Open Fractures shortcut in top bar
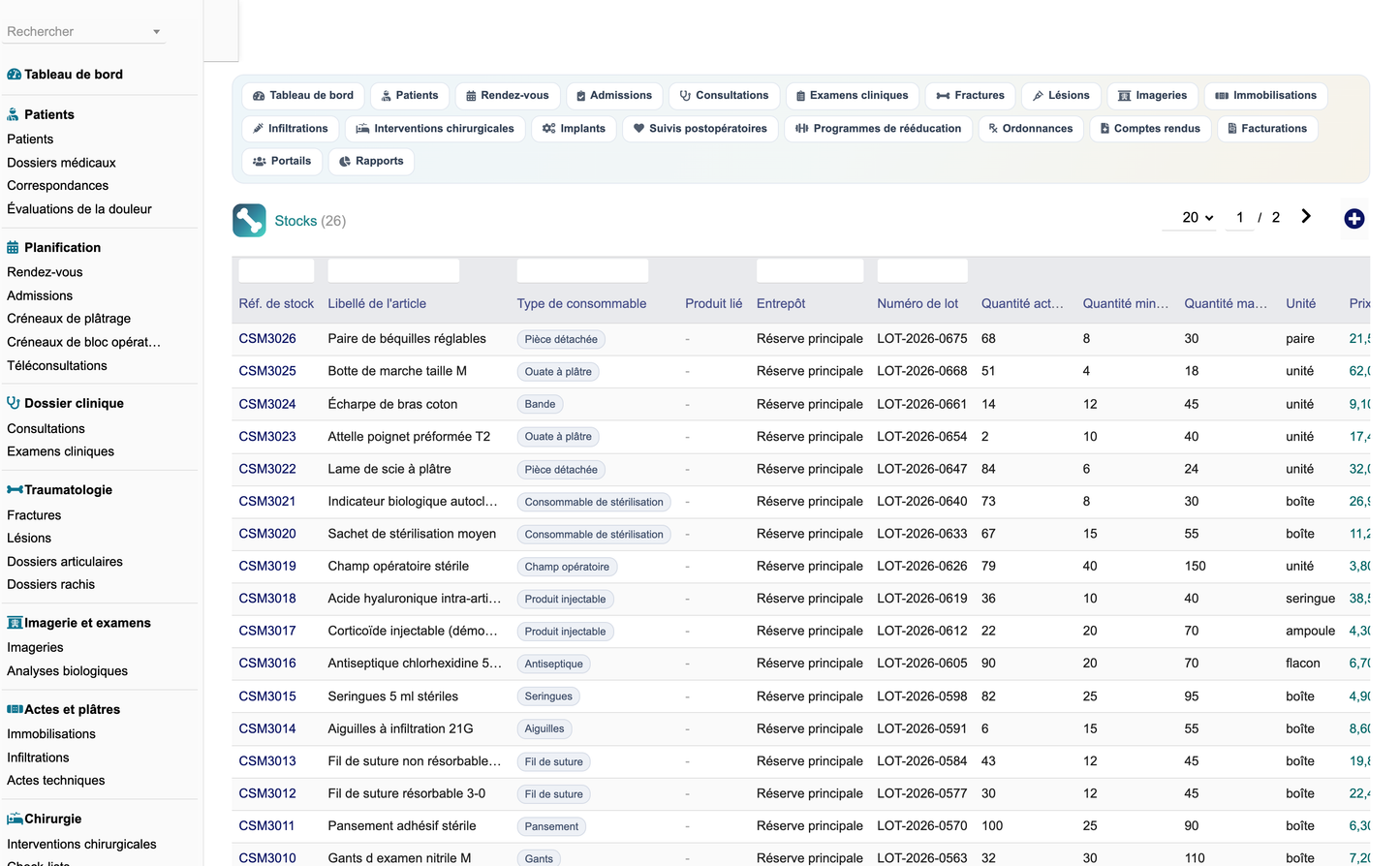This screenshot has width=1400, height=866. click(x=971, y=96)
